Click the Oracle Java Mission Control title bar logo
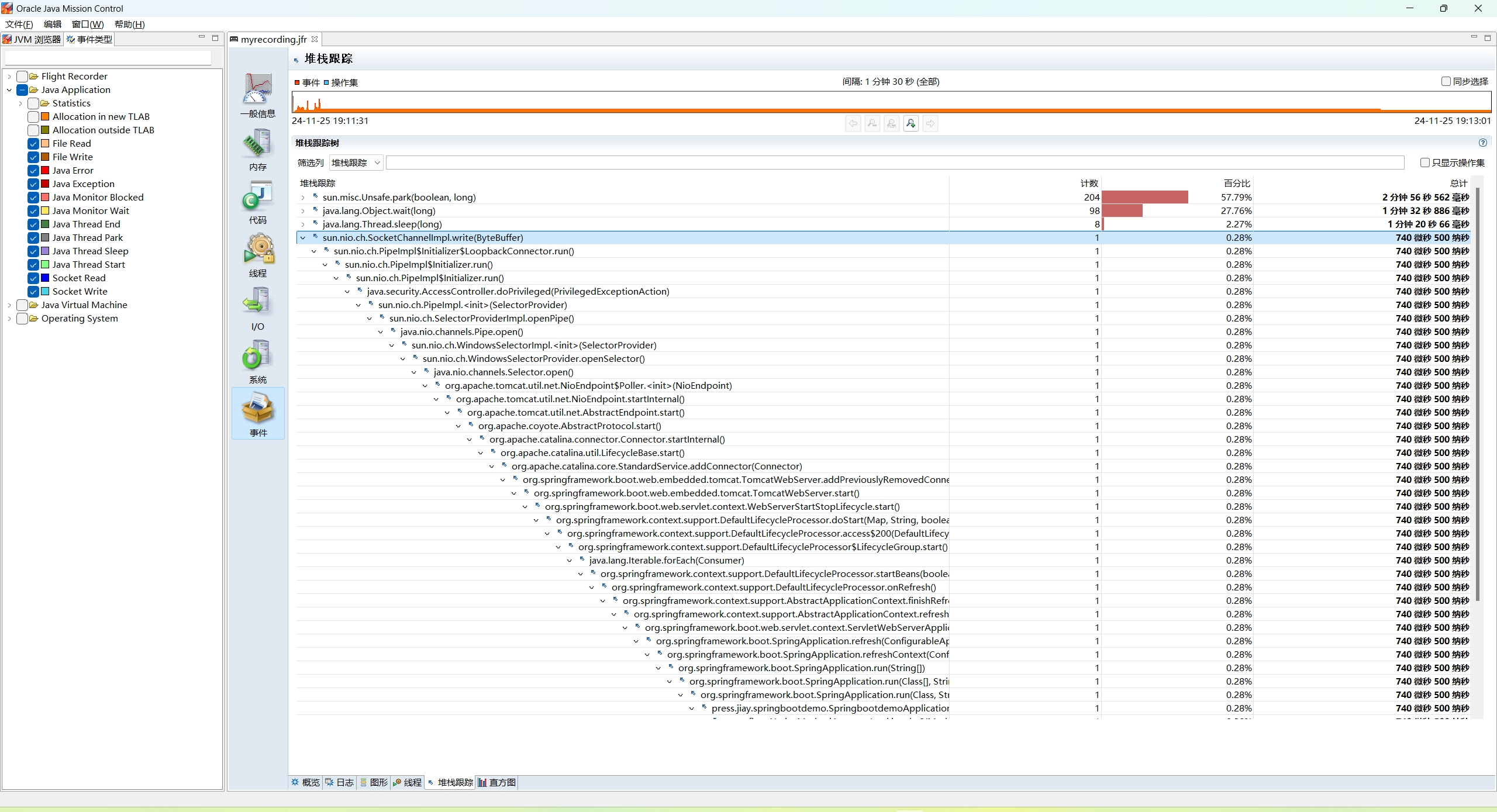 coord(7,8)
